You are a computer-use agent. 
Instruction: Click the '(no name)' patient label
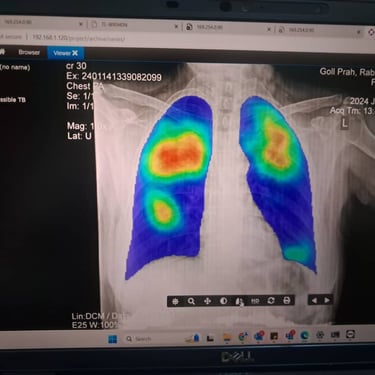tap(15, 67)
